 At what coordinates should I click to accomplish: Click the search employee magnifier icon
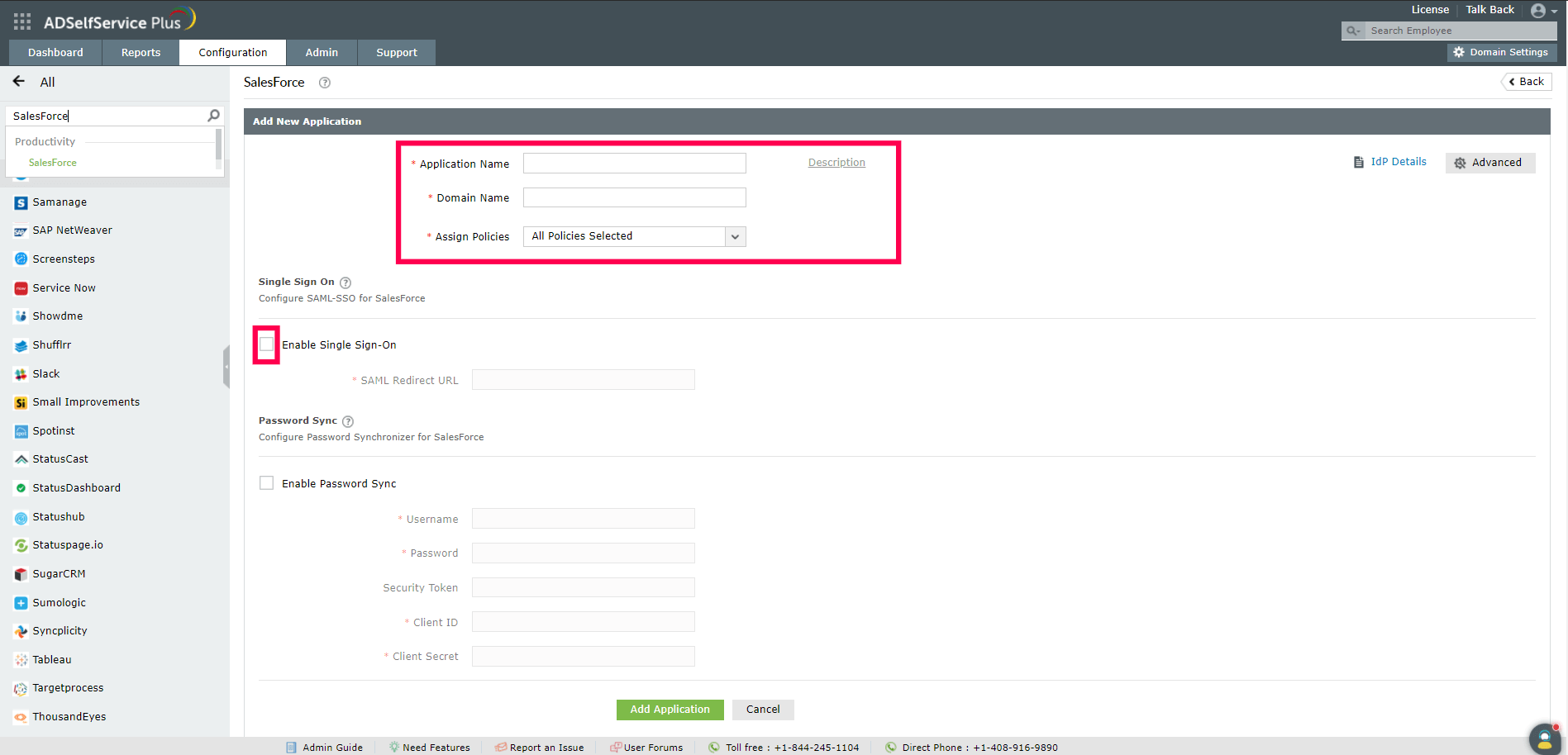pyautogui.click(x=1353, y=31)
